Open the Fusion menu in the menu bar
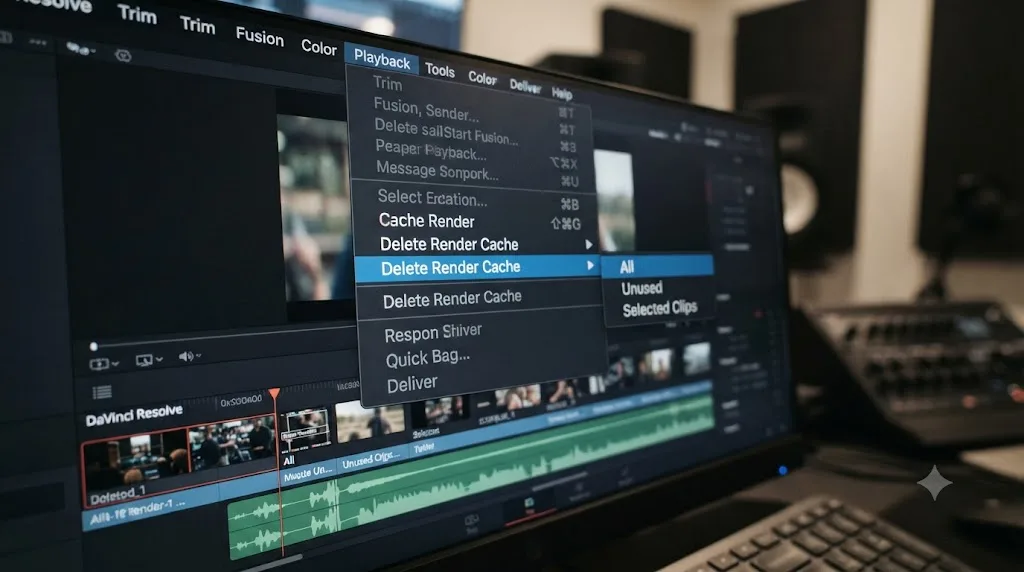This screenshot has height=572, width=1024. [x=259, y=36]
